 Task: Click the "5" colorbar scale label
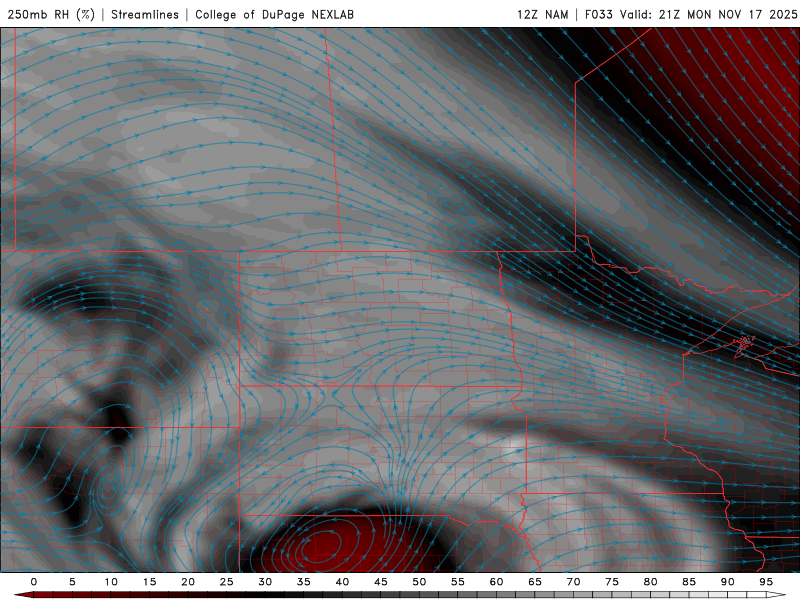pyautogui.click(x=72, y=582)
